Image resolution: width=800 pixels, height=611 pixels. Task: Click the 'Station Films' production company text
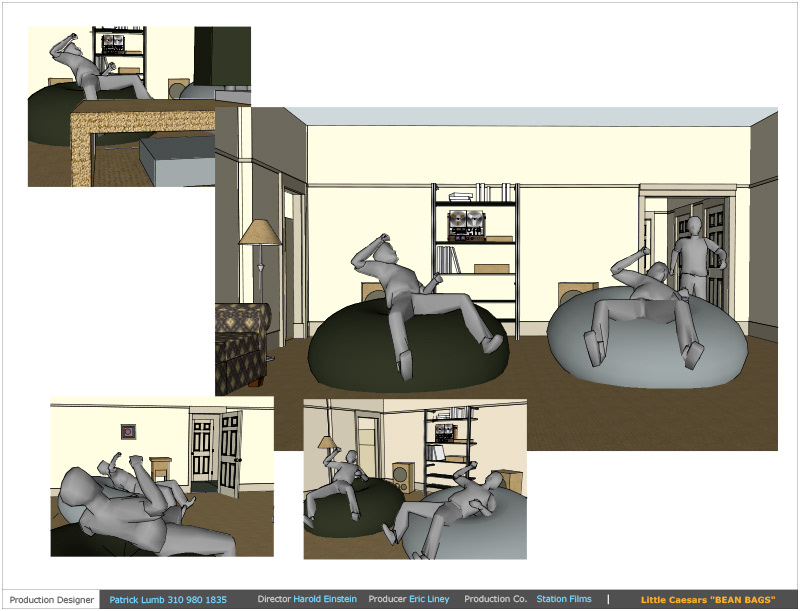click(x=564, y=599)
